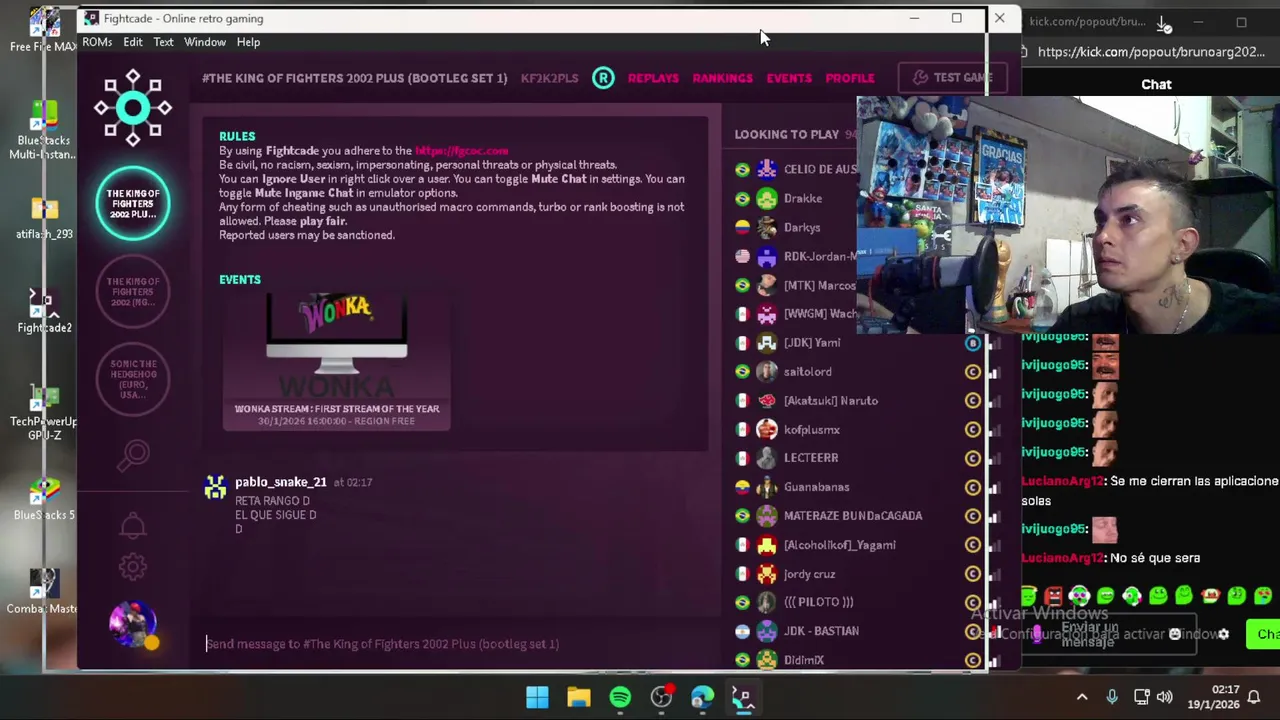
Task: Click the TEST GAME button
Action: coord(951,78)
